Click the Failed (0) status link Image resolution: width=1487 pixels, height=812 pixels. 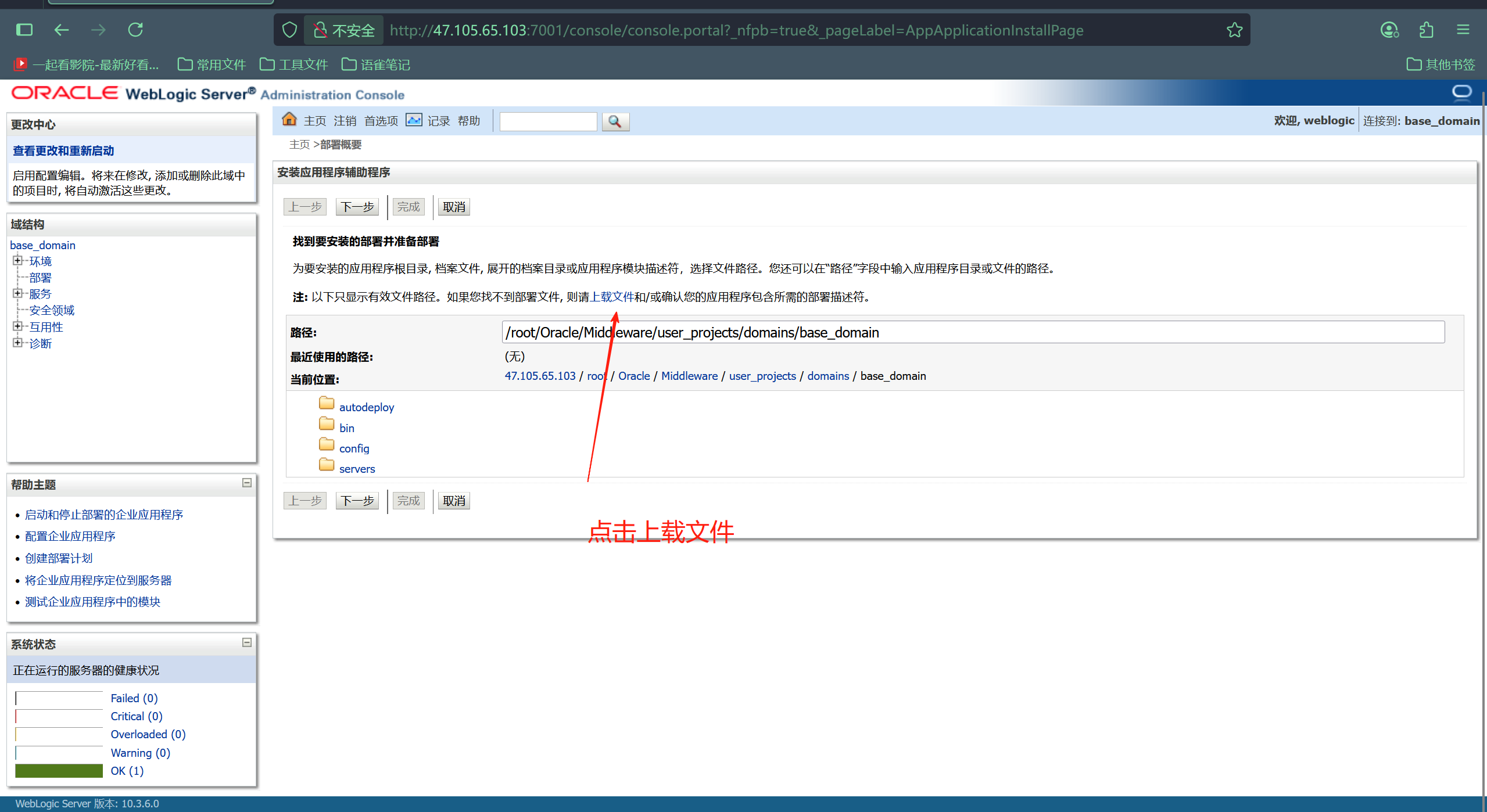(x=134, y=698)
